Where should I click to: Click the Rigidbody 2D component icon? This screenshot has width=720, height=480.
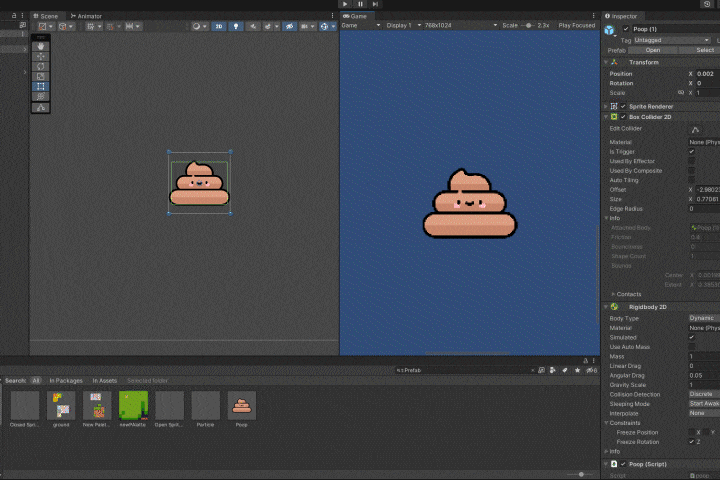pyautogui.click(x=614, y=307)
